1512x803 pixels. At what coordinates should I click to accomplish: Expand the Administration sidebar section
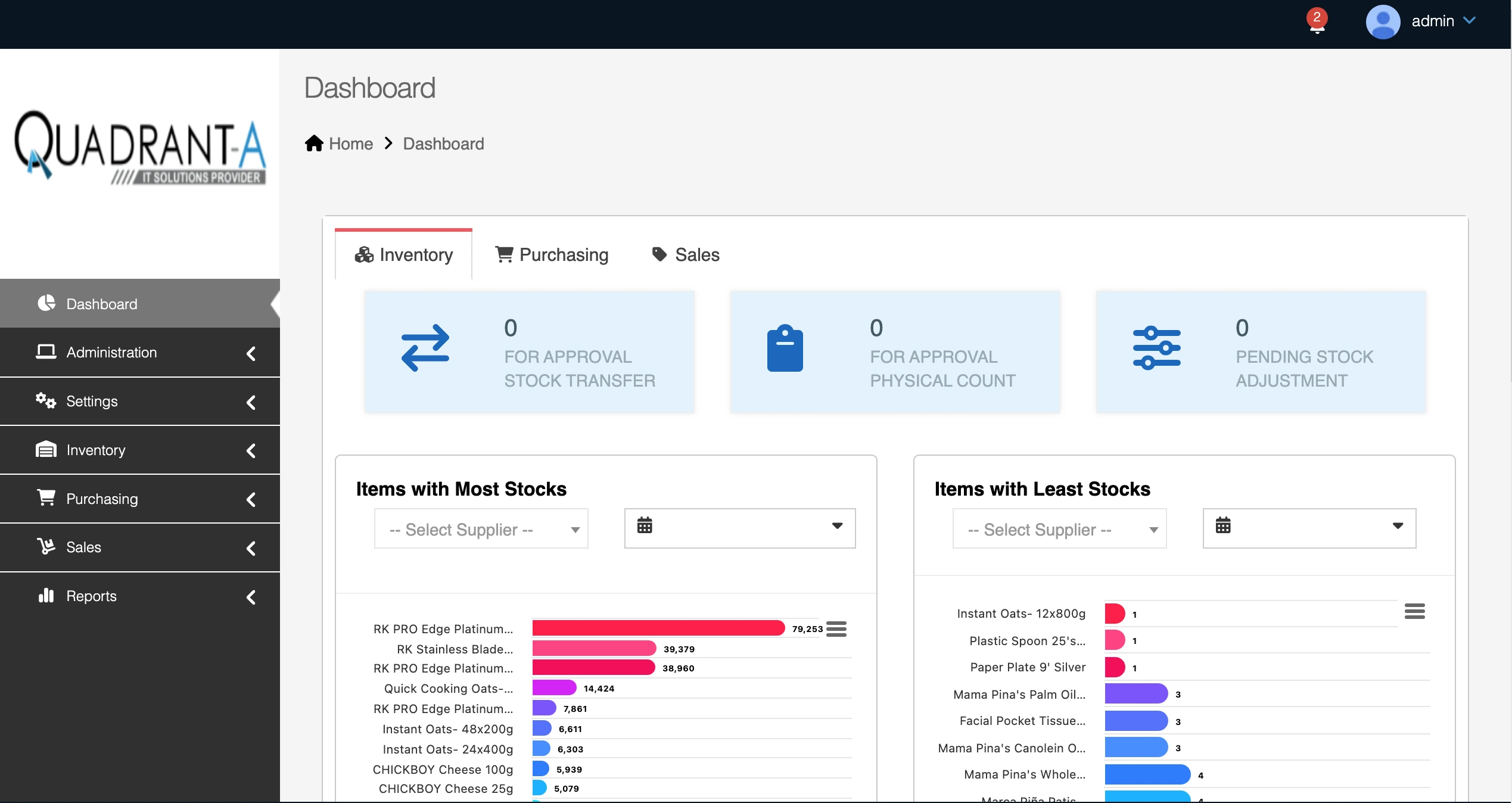pos(251,353)
